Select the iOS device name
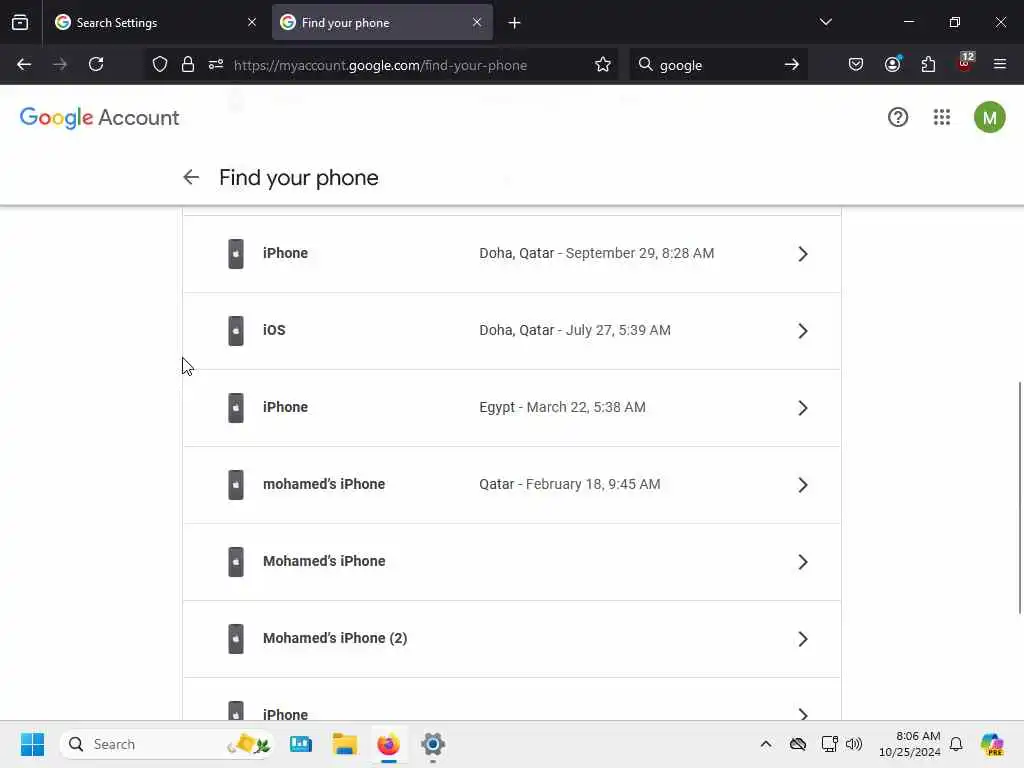 274,330
